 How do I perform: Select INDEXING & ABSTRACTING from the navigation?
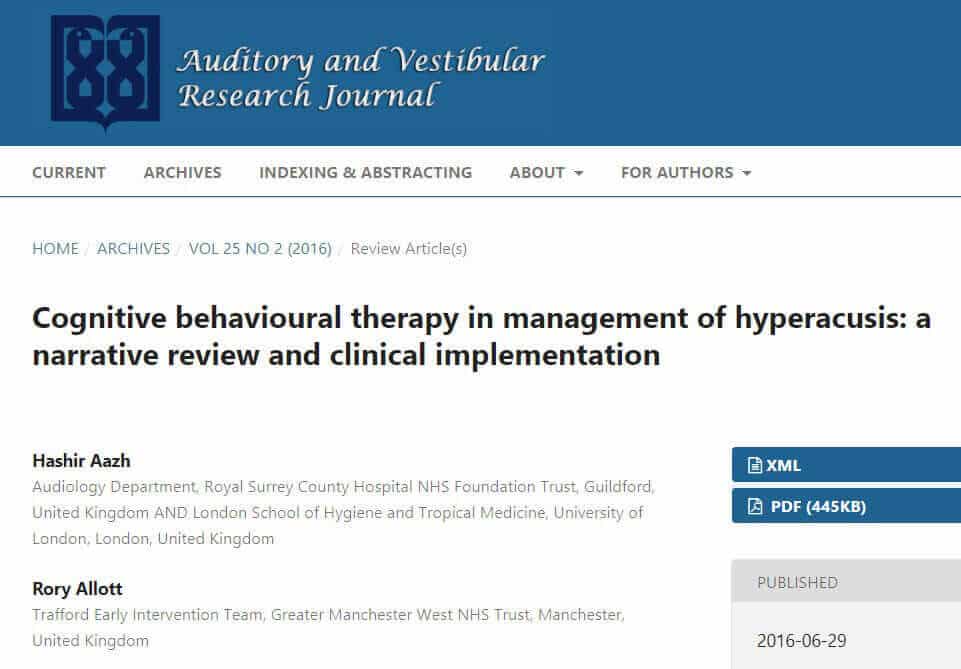click(365, 172)
